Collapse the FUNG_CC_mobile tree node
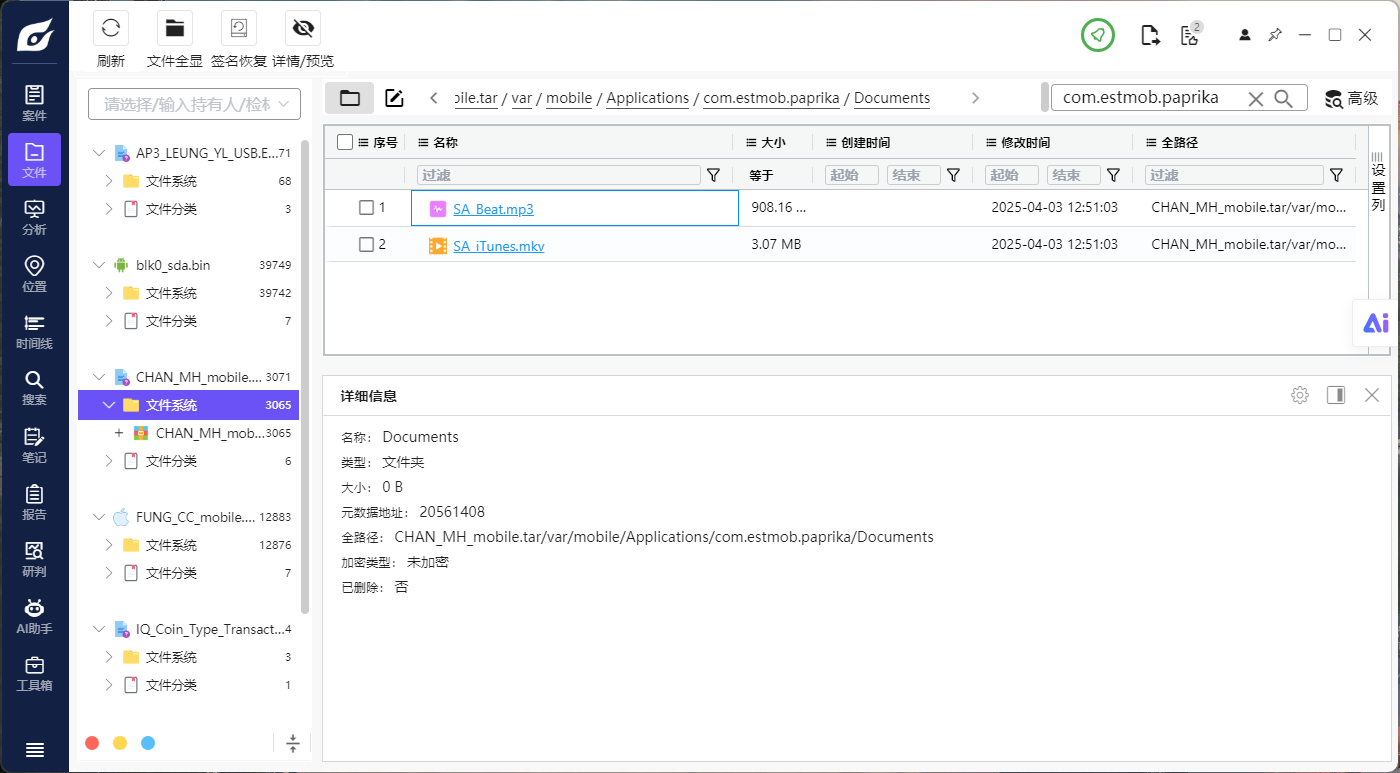1400x773 pixels. coord(98,517)
